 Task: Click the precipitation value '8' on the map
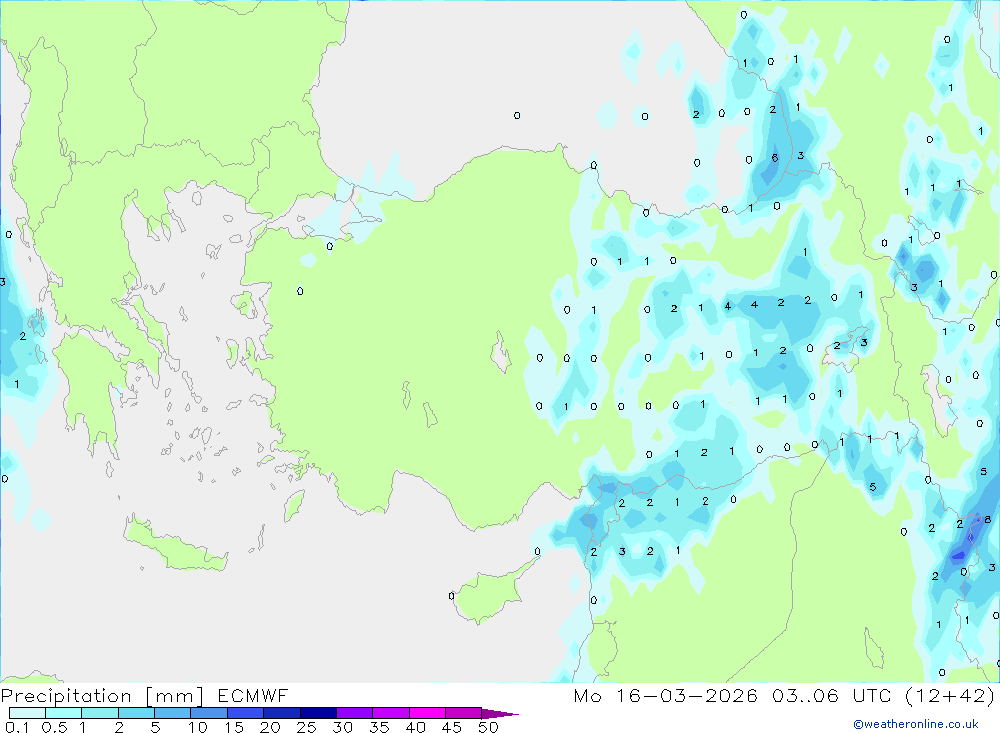pyautogui.click(x=987, y=519)
